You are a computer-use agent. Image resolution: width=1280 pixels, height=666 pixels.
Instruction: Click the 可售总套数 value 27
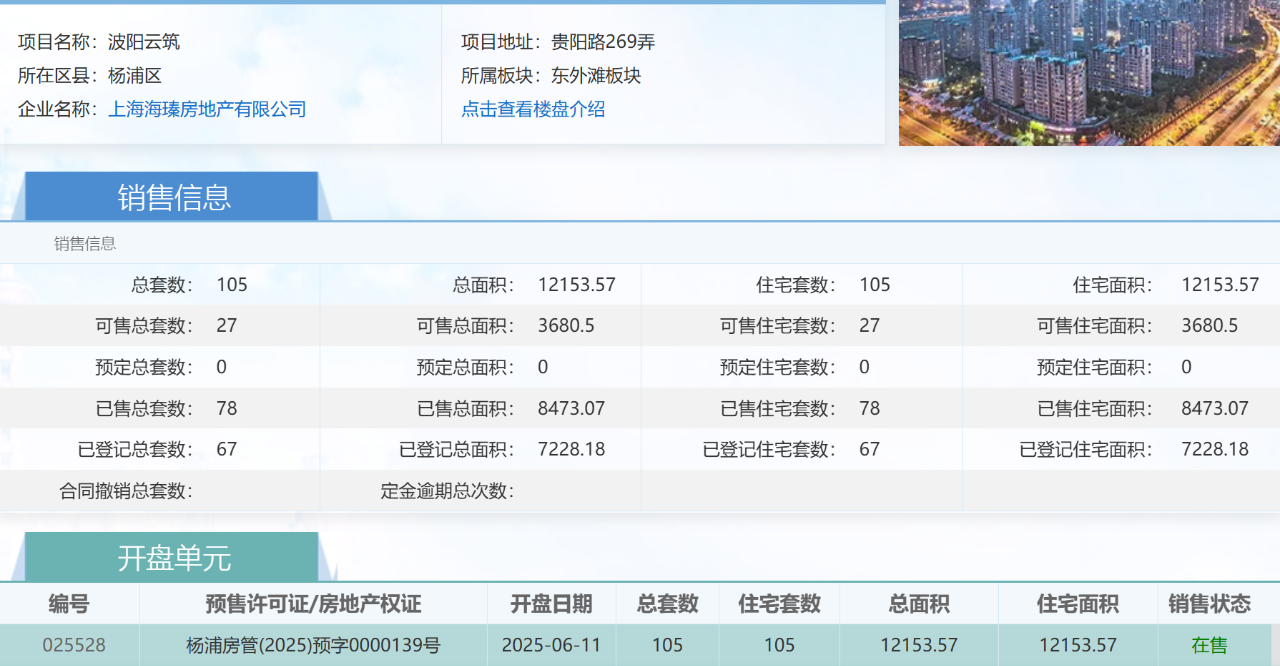pos(227,325)
